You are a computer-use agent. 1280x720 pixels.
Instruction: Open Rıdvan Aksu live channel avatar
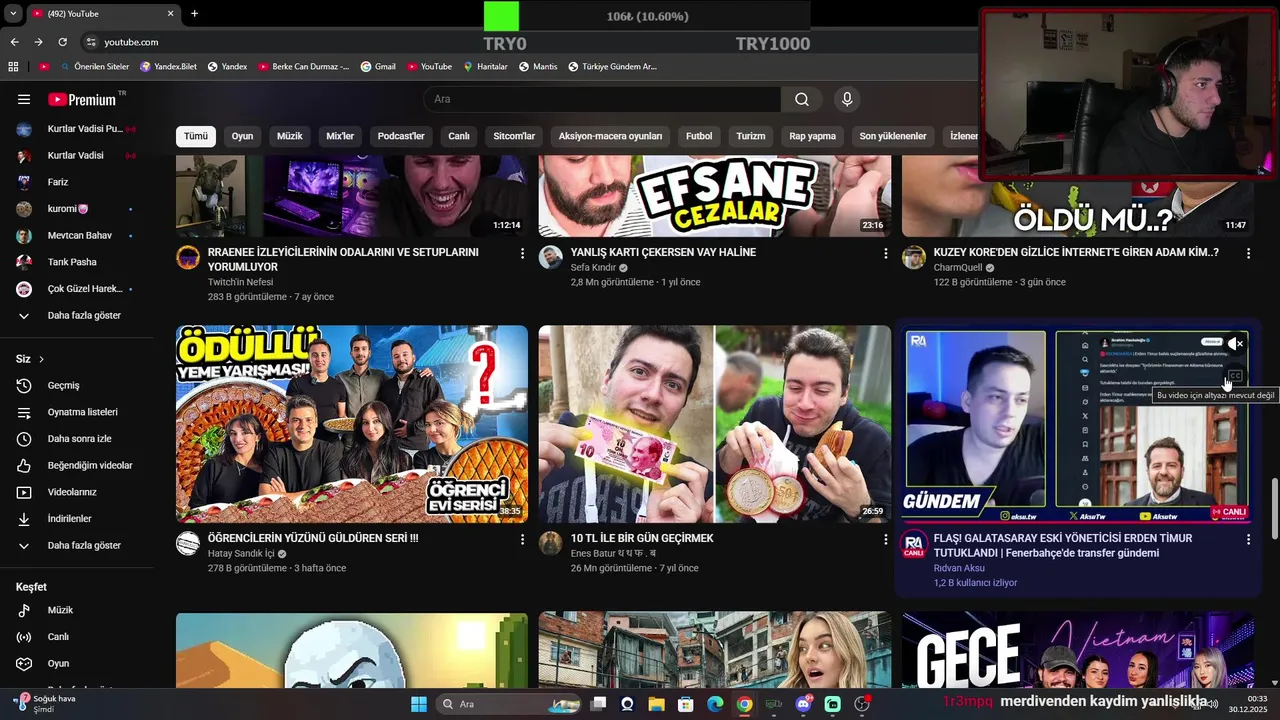[914, 544]
